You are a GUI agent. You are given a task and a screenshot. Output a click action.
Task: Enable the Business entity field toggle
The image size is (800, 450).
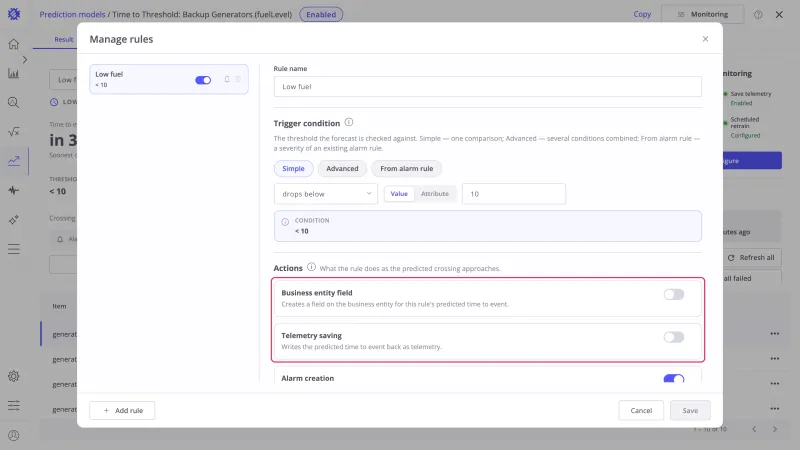[x=673, y=294]
